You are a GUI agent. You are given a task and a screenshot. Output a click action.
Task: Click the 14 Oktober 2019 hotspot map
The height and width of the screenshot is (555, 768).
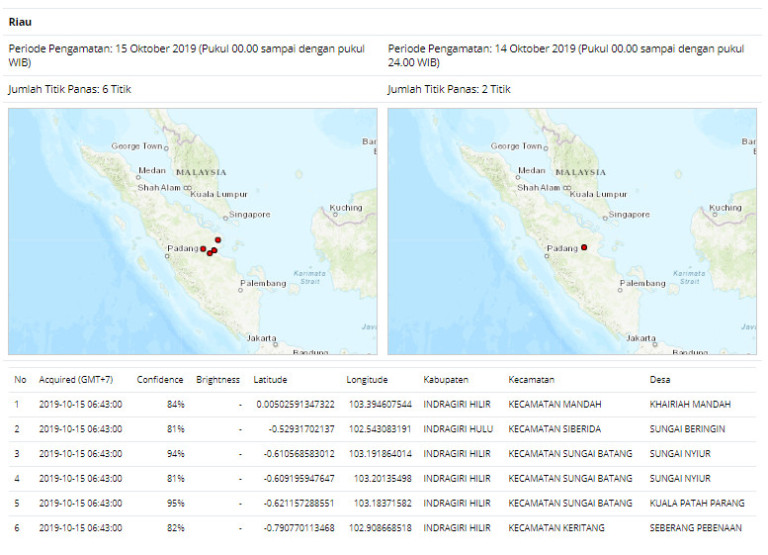[572, 231]
